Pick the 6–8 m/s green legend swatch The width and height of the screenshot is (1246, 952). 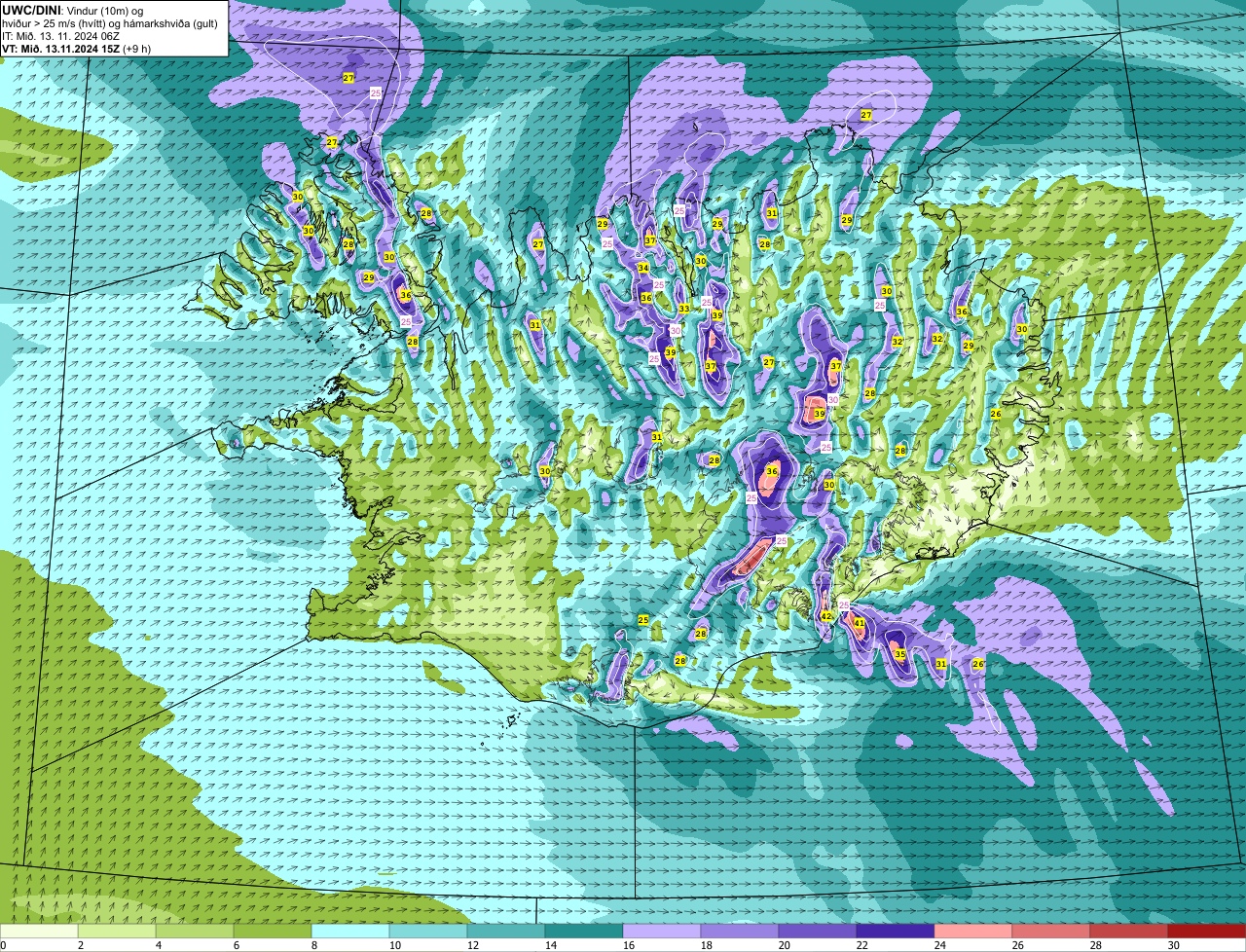coord(273,931)
